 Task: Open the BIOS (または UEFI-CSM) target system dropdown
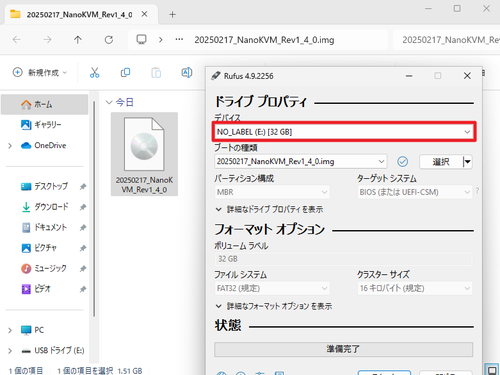pos(414,192)
